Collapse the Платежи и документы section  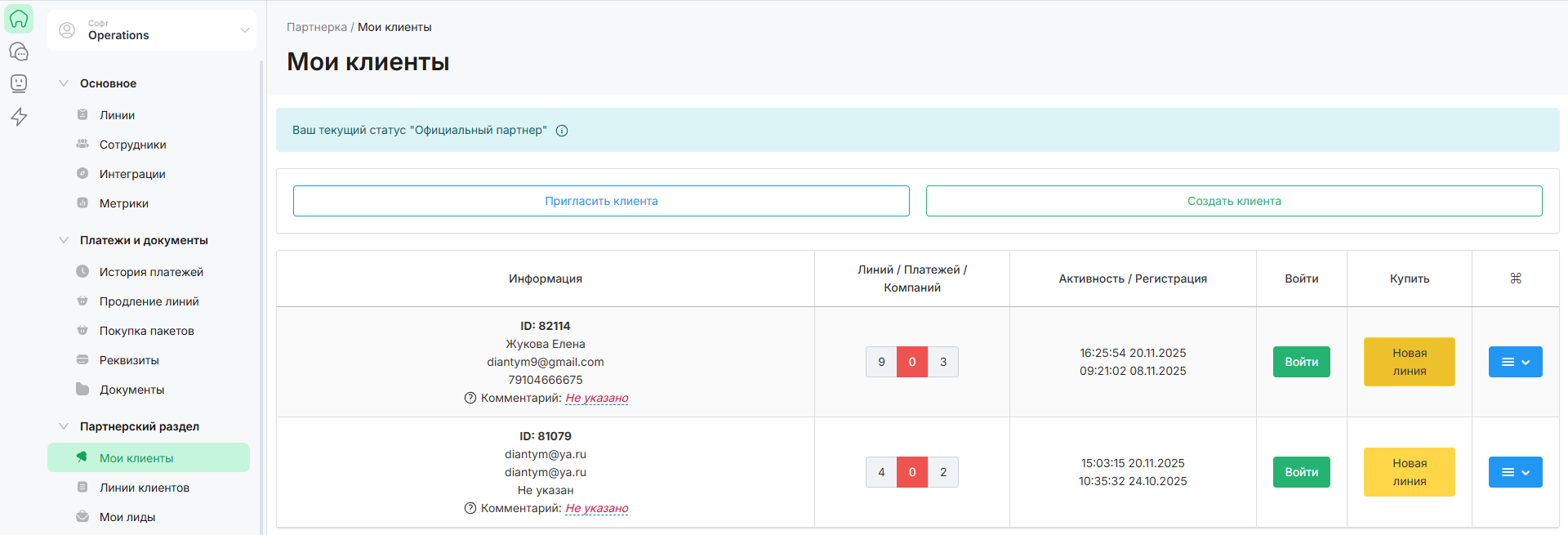click(x=64, y=240)
